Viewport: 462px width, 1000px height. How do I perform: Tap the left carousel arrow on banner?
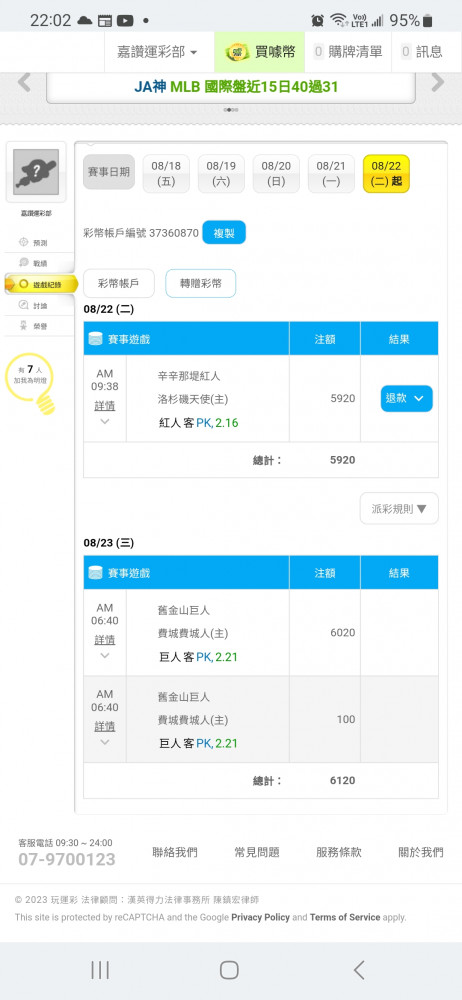(x=24, y=82)
